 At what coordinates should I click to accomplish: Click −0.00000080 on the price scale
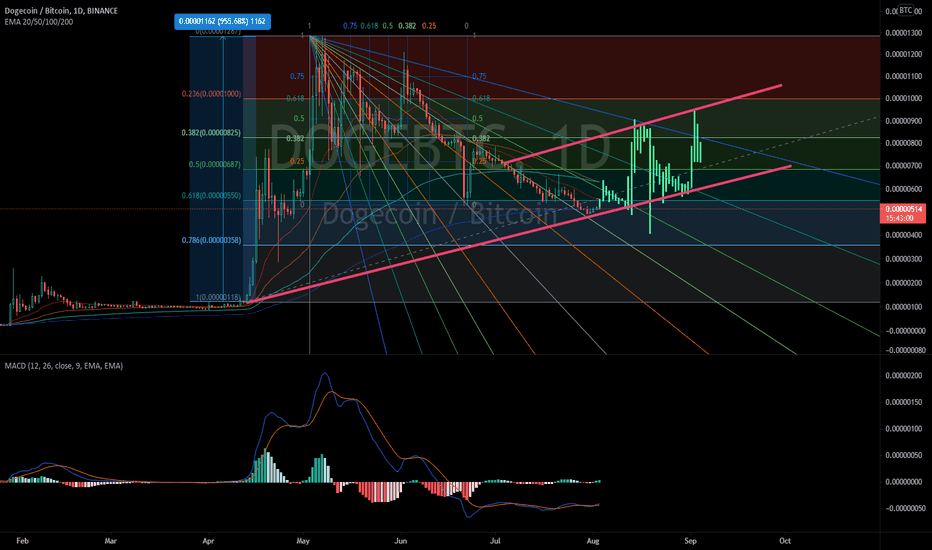(x=904, y=350)
